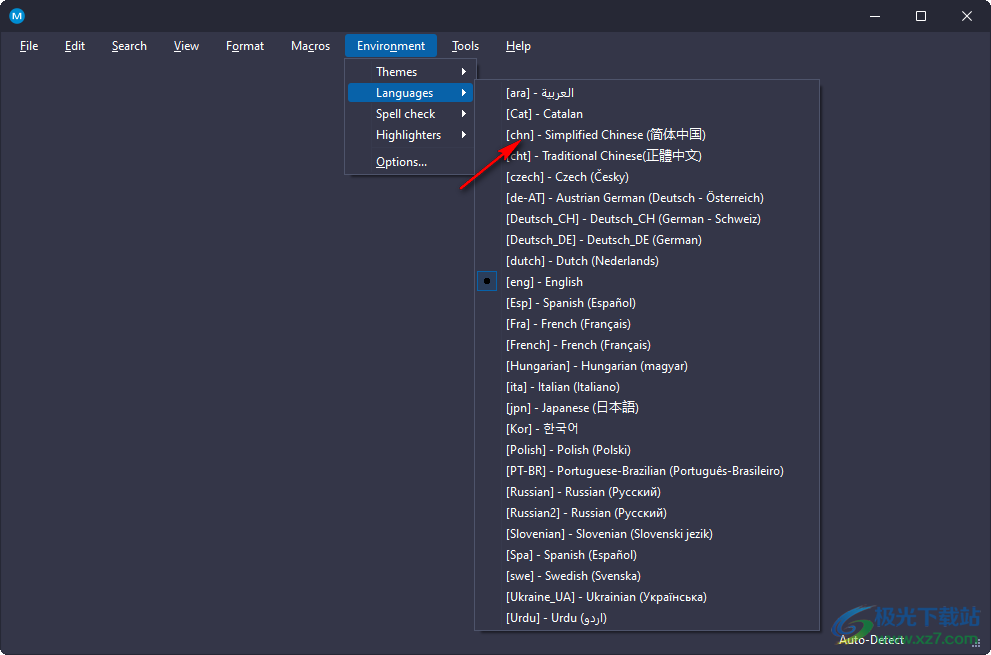Choose [Urdu] - Urdu language
The height and width of the screenshot is (655, 991).
[647, 618]
